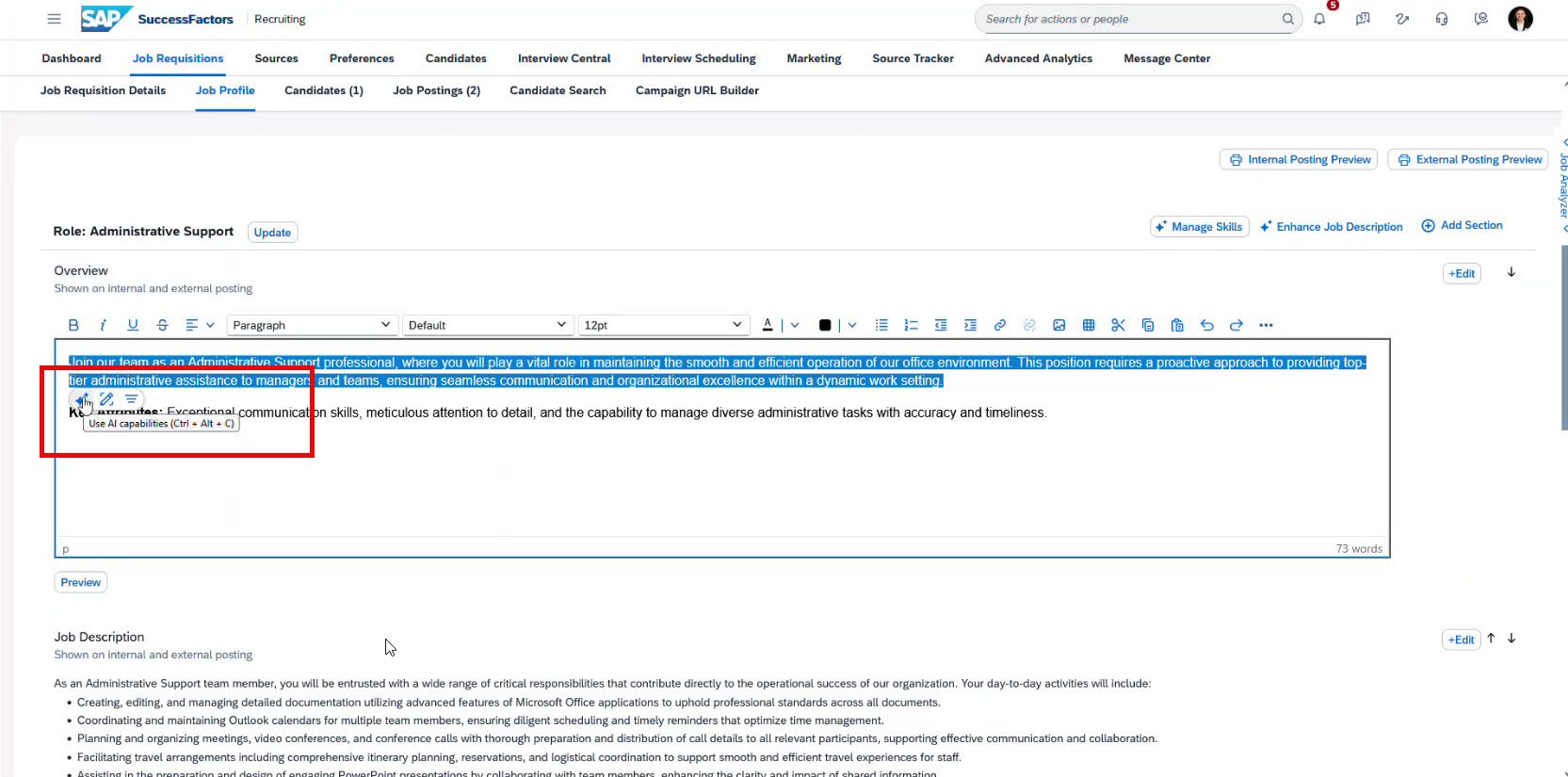Undo the last edit in the editor
The width and height of the screenshot is (1568, 777).
click(1206, 325)
